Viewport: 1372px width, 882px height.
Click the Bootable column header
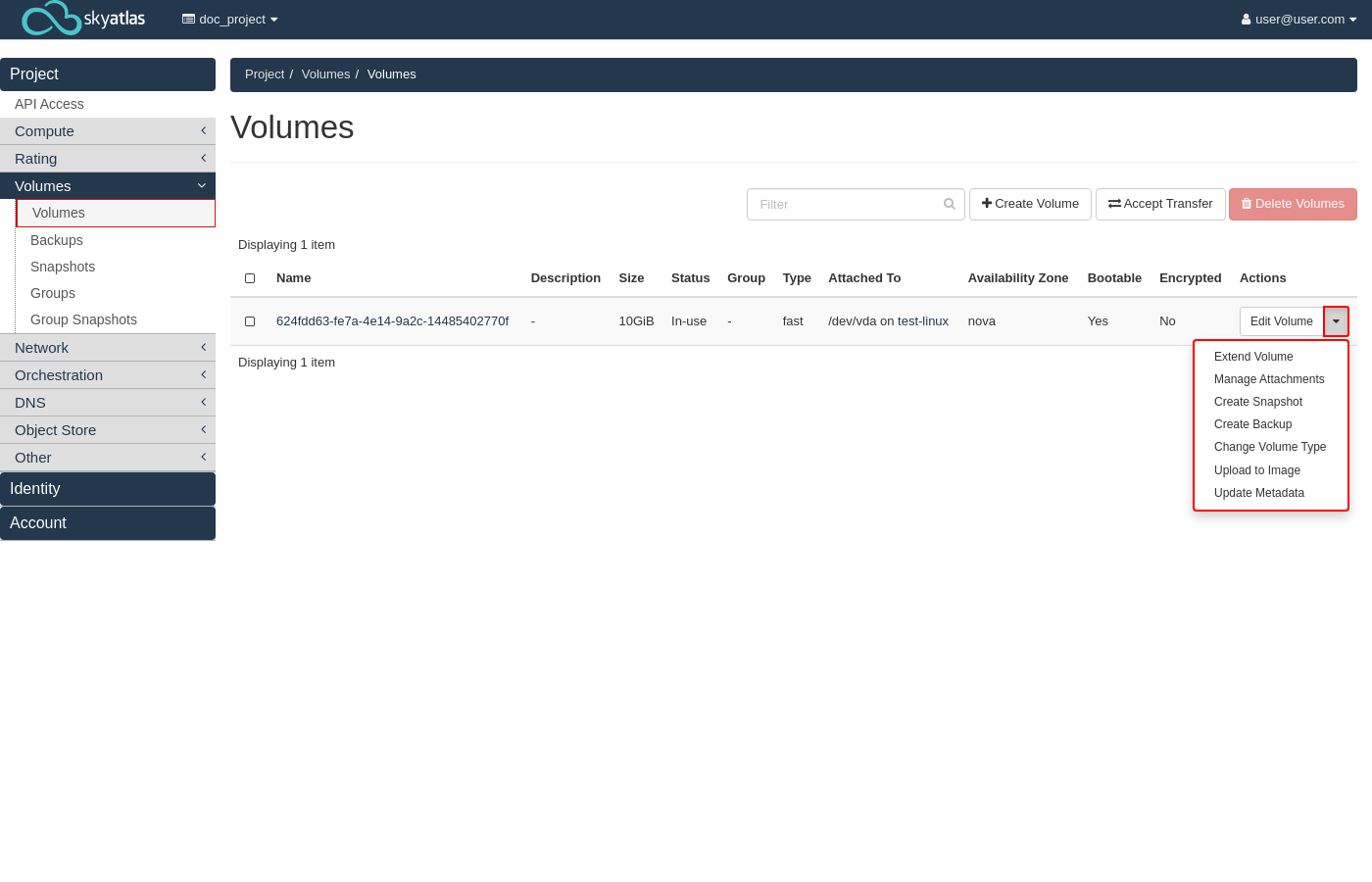click(x=1114, y=278)
